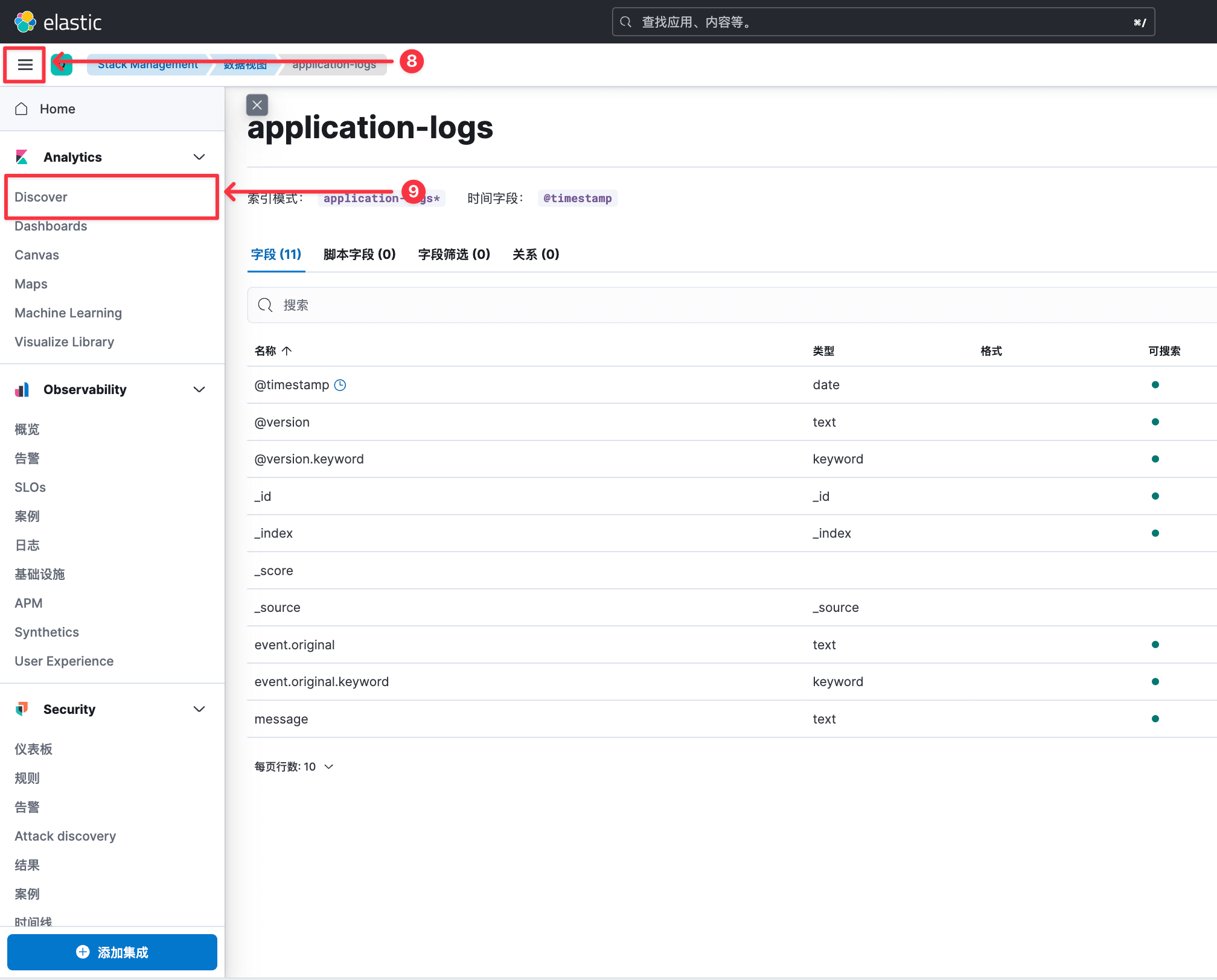Sort by the 类型 column header
Viewport: 1217px width, 980px height.
point(823,351)
